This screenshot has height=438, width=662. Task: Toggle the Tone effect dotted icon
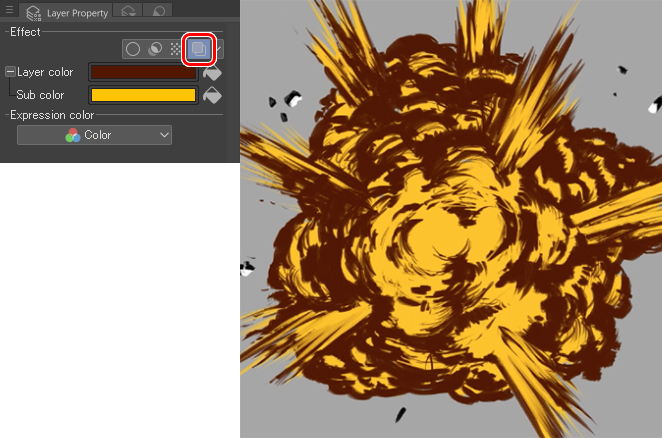coord(176,48)
